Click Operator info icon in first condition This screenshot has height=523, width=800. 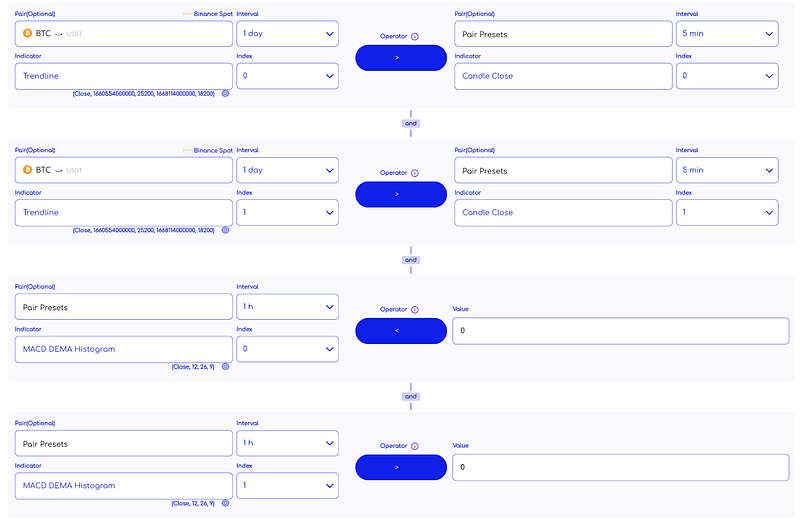415,36
